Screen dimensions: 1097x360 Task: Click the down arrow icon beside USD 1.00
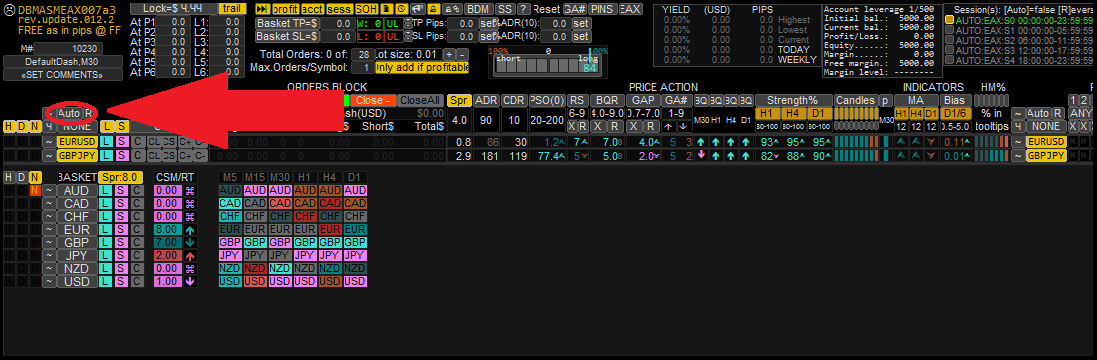pyautogui.click(x=190, y=281)
